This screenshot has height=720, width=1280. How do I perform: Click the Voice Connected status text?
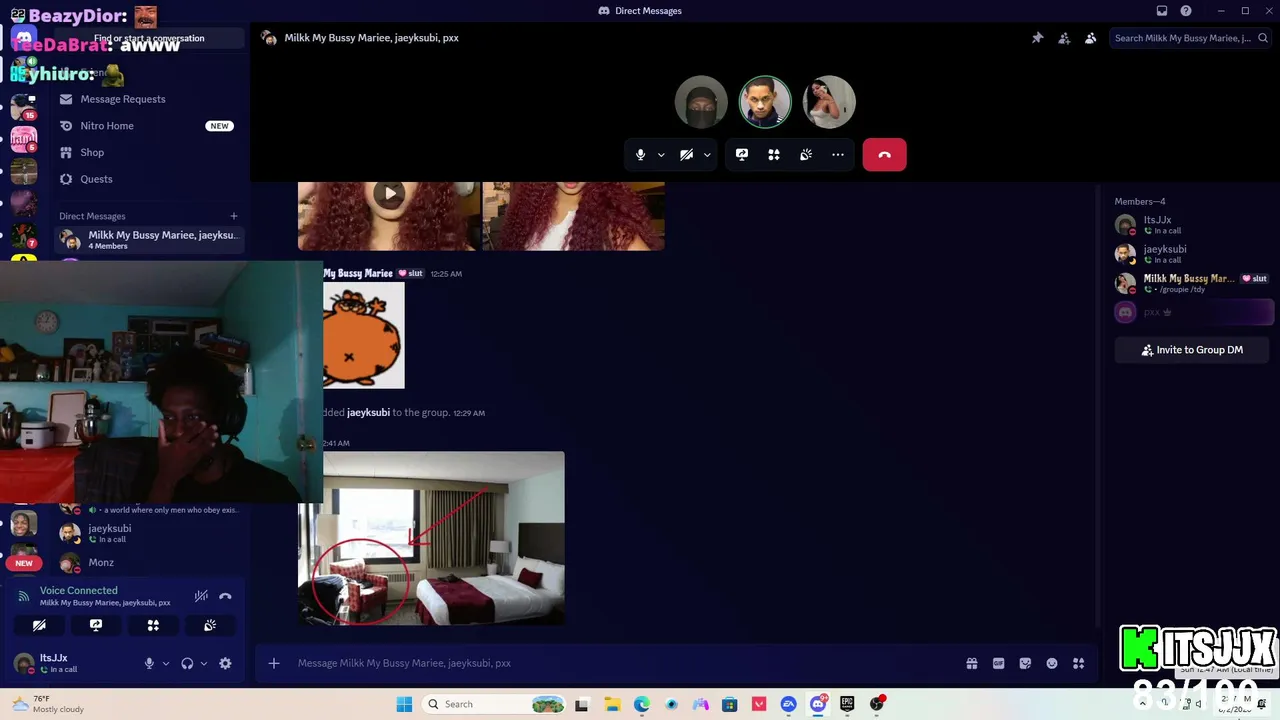79,591
